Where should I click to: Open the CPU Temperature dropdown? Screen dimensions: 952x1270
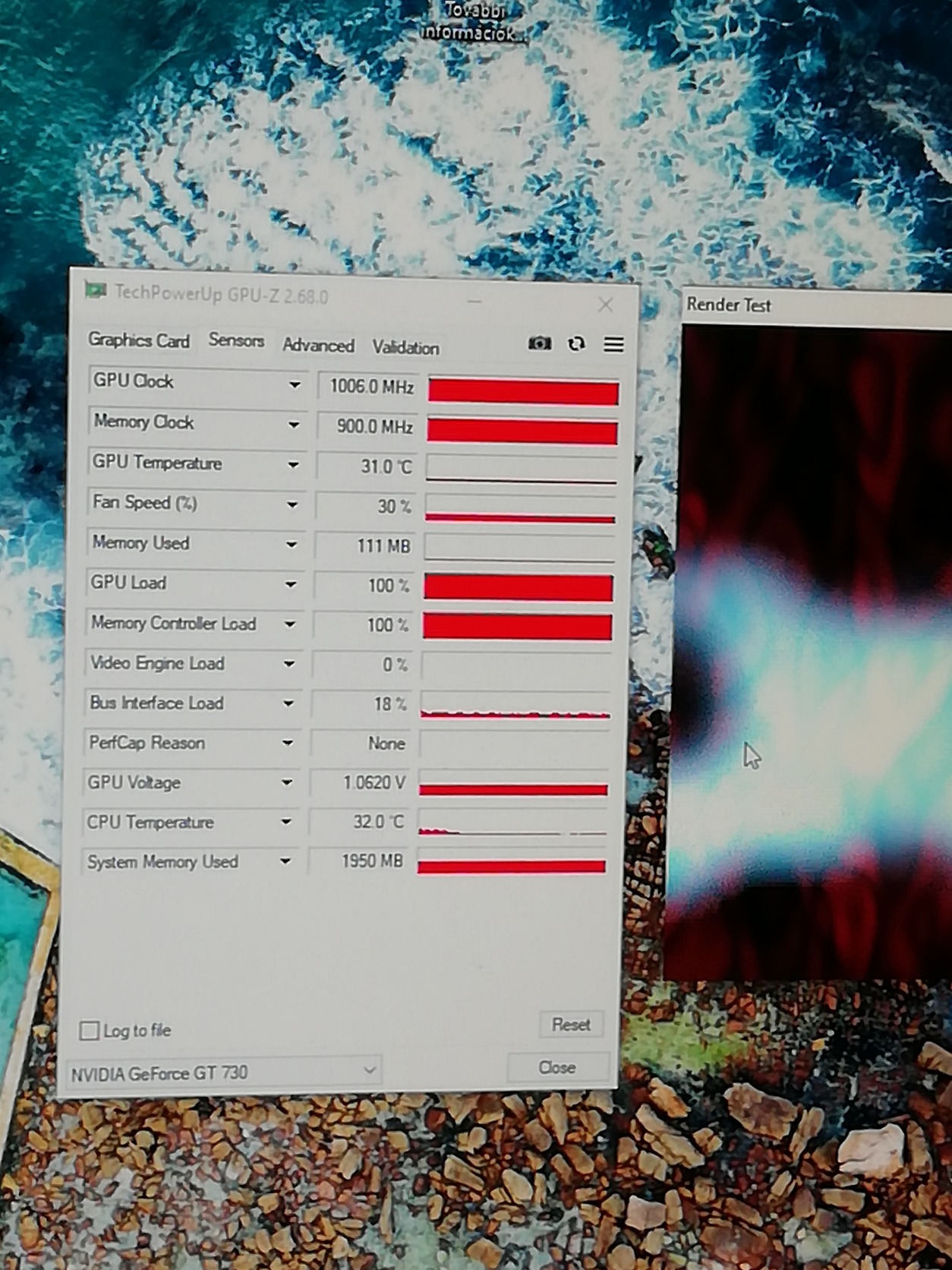[285, 822]
